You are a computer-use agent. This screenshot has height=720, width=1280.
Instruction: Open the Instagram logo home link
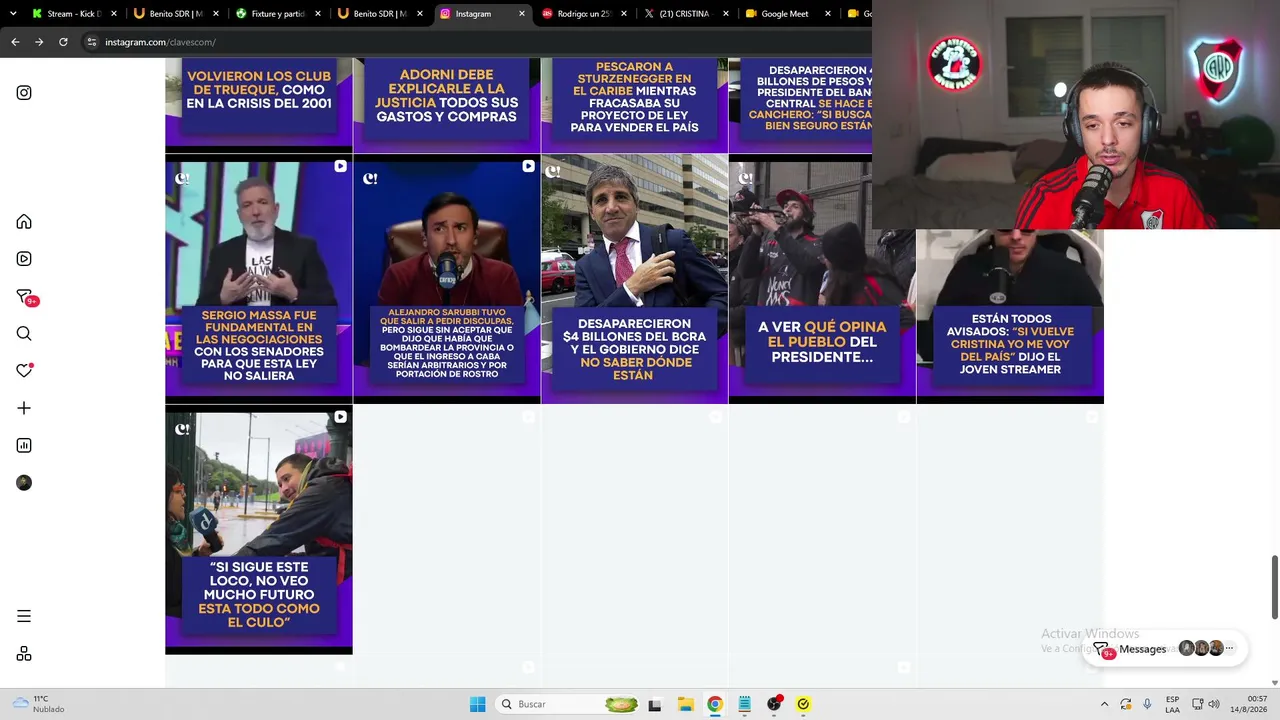point(24,93)
